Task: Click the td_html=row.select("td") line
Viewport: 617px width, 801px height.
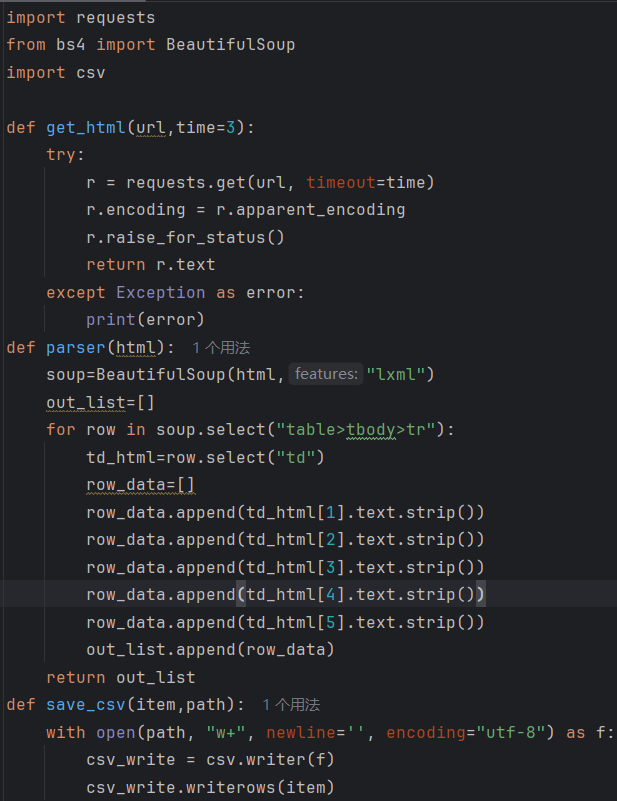Action: pos(205,457)
